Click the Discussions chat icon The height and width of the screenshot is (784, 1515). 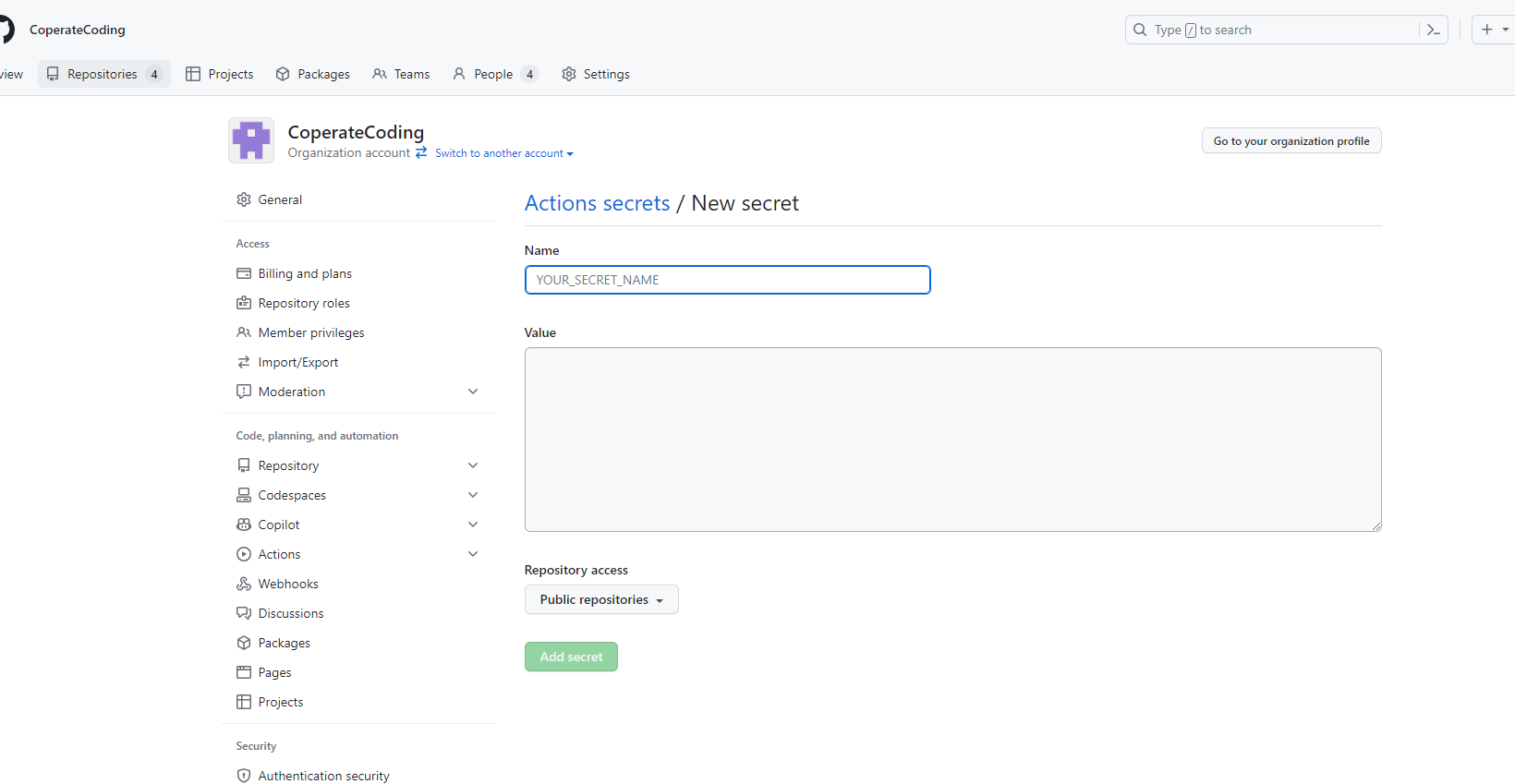tap(244, 613)
